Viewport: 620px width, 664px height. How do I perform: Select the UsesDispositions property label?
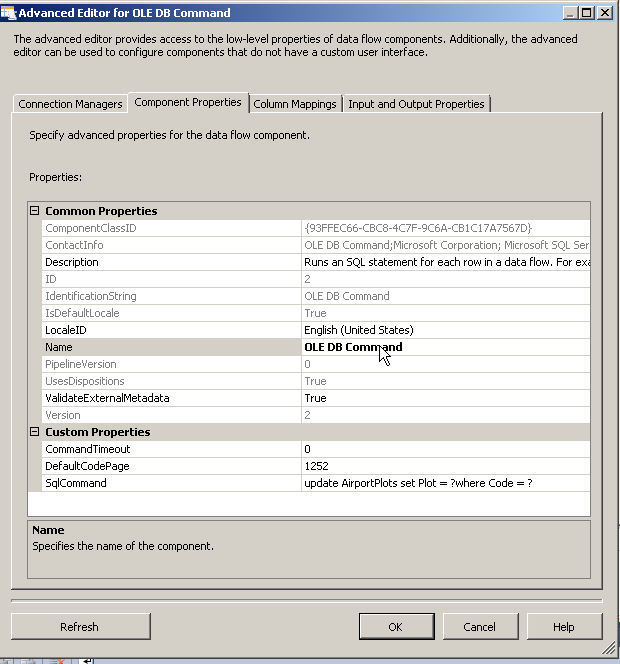(x=85, y=381)
